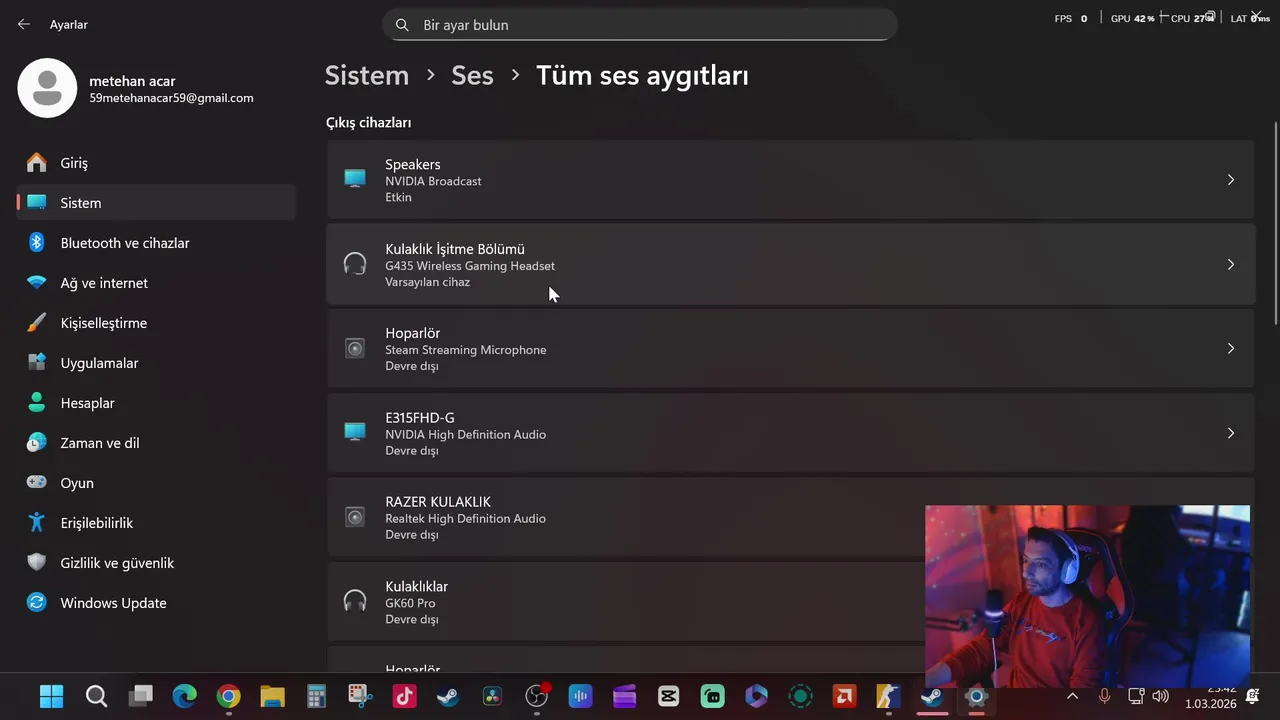Open Snipping Tool from the taskbar
This screenshot has width=1280, height=720.
pyautogui.click(x=361, y=696)
